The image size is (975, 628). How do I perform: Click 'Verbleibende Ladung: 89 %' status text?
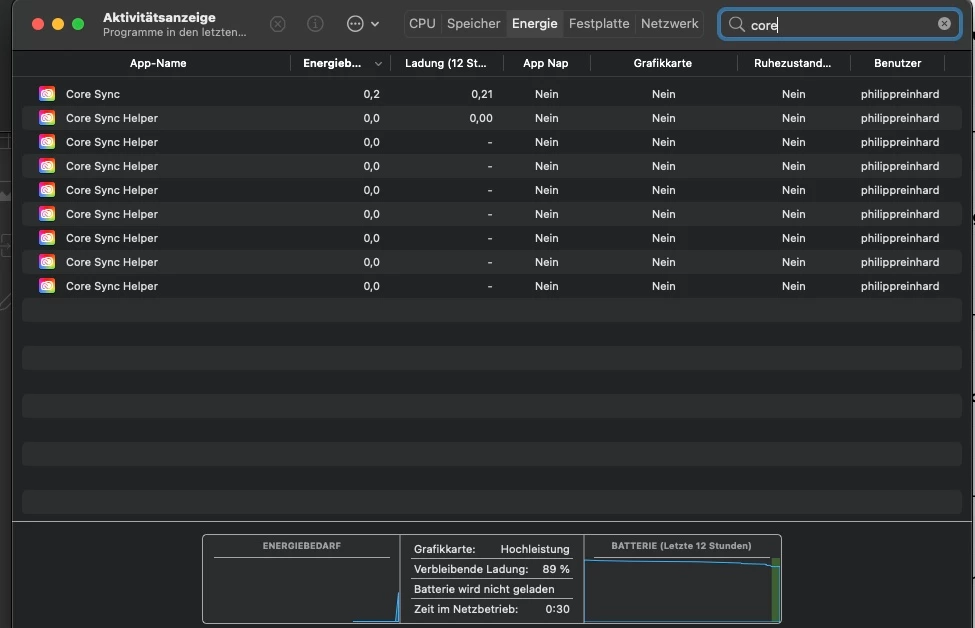coord(491,569)
